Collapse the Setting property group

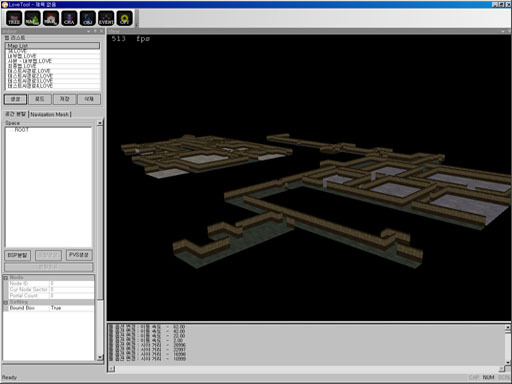(6, 302)
